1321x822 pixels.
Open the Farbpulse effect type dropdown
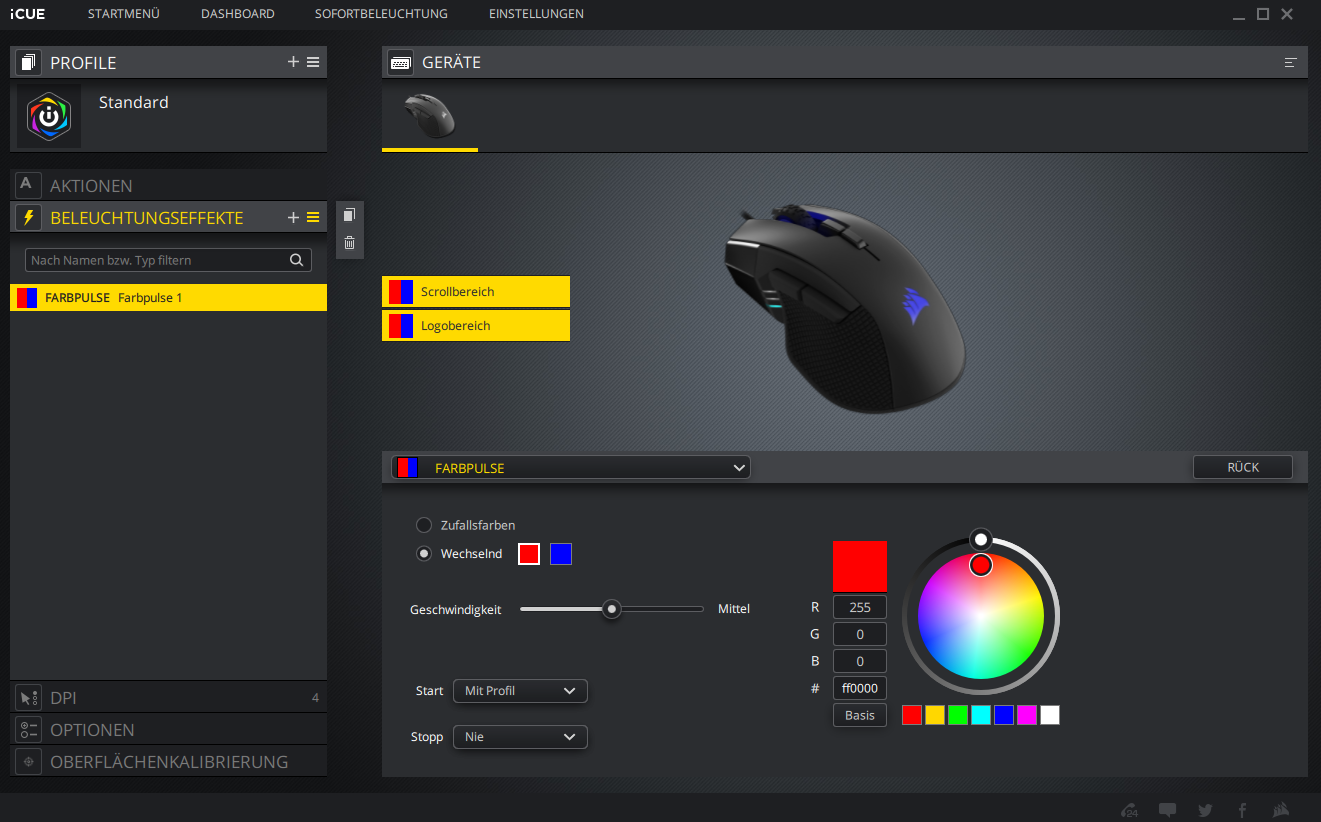(571, 467)
